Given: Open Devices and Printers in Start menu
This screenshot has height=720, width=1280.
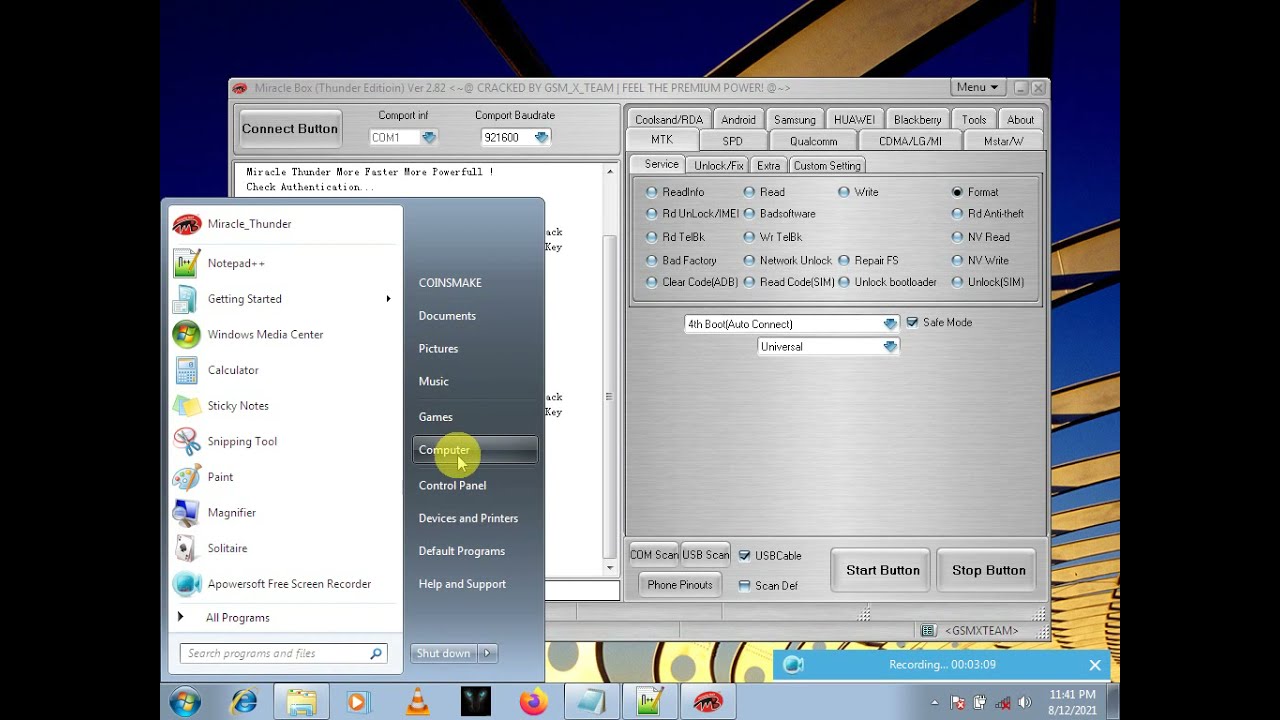Looking at the screenshot, I should tap(475, 519).
